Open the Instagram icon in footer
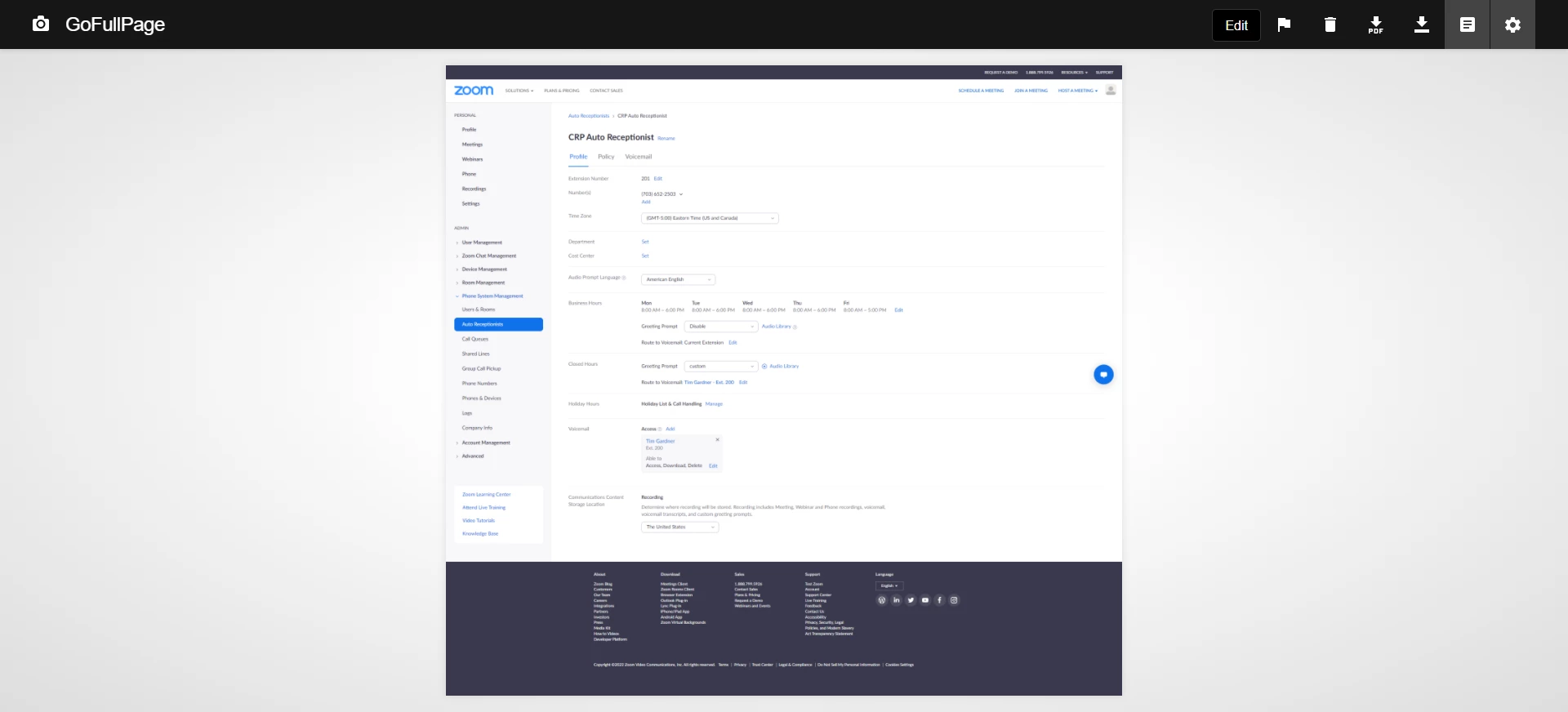Screen dimensions: 1568x712 pyautogui.click(x=954, y=600)
